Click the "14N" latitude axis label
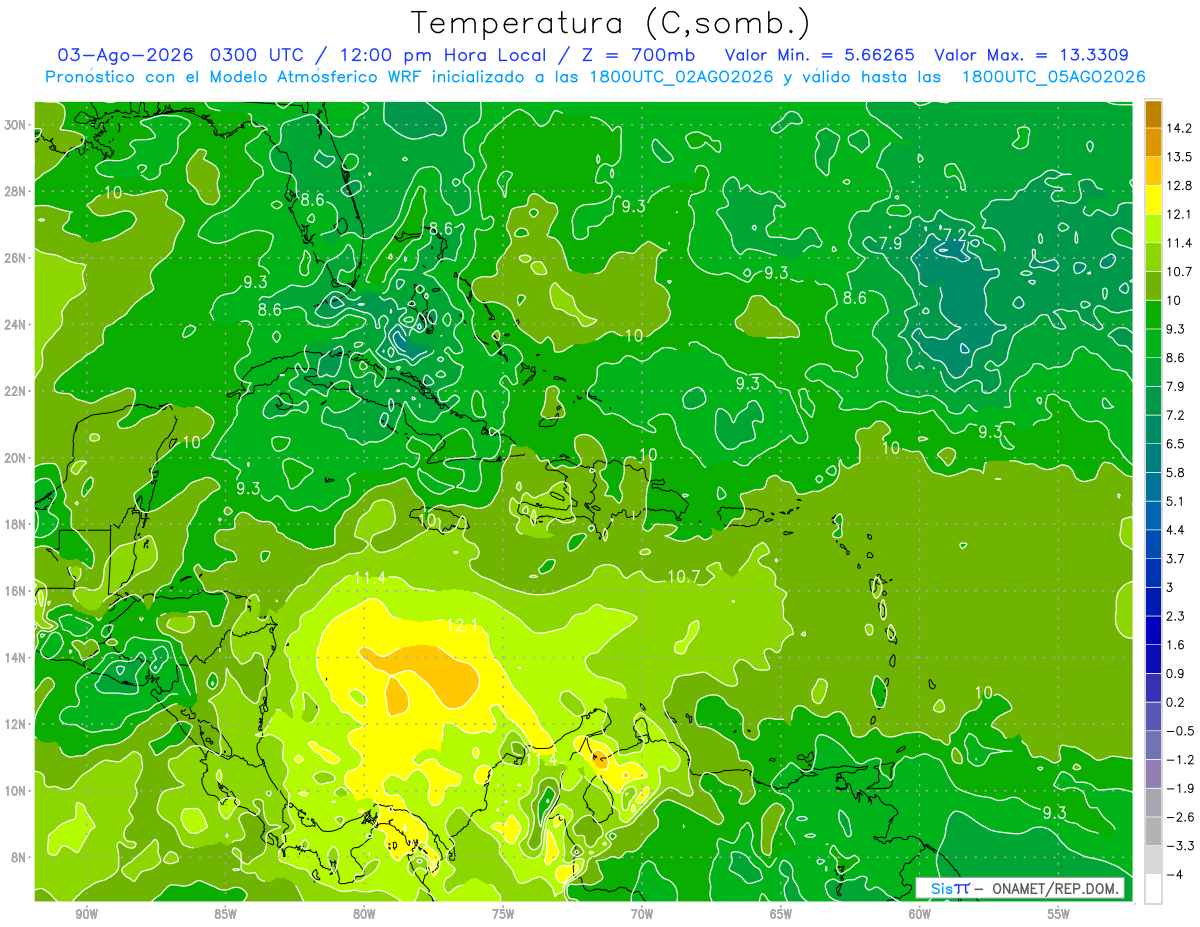The height and width of the screenshot is (927, 1200). pos(17,658)
